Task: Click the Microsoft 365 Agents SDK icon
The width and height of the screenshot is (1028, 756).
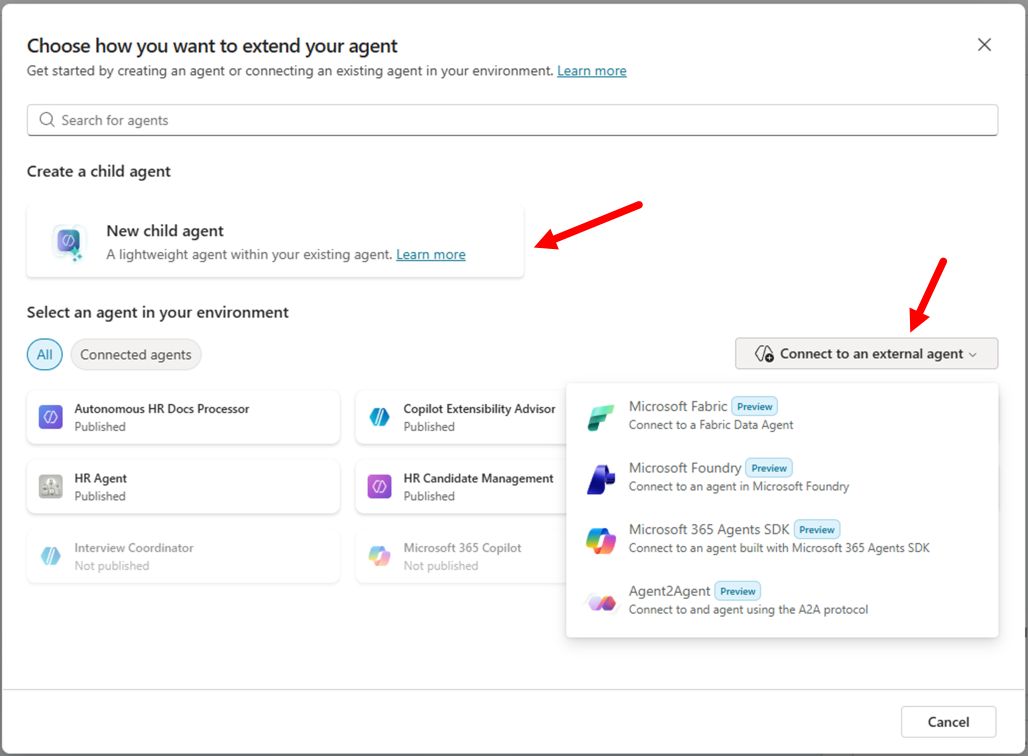Action: tap(599, 538)
